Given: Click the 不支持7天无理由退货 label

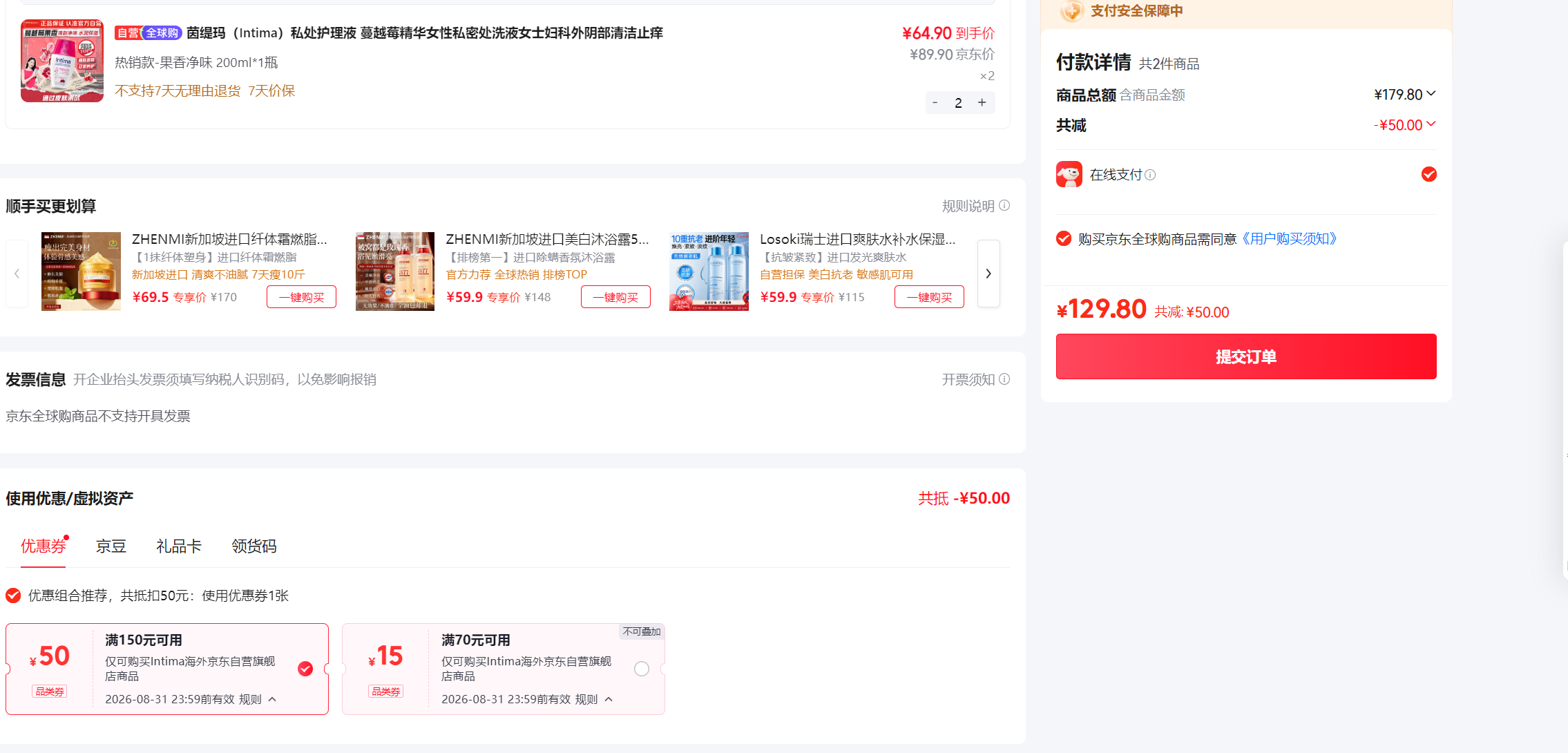Looking at the screenshot, I should click(178, 90).
